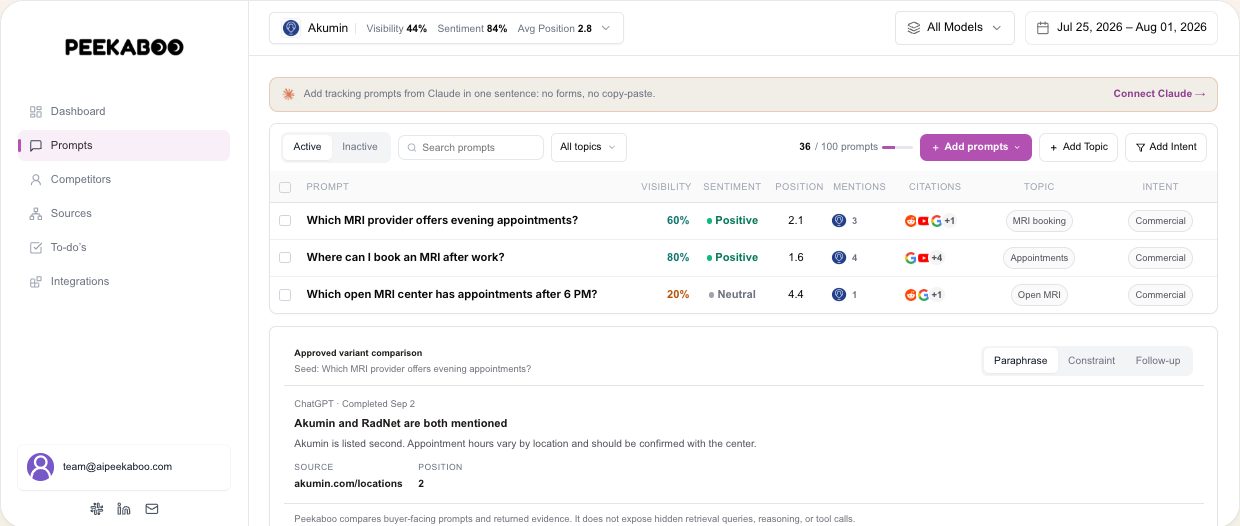Viewport: 1240px width, 526px height.
Task: Click the 60% visibility value
Action: 678,221
